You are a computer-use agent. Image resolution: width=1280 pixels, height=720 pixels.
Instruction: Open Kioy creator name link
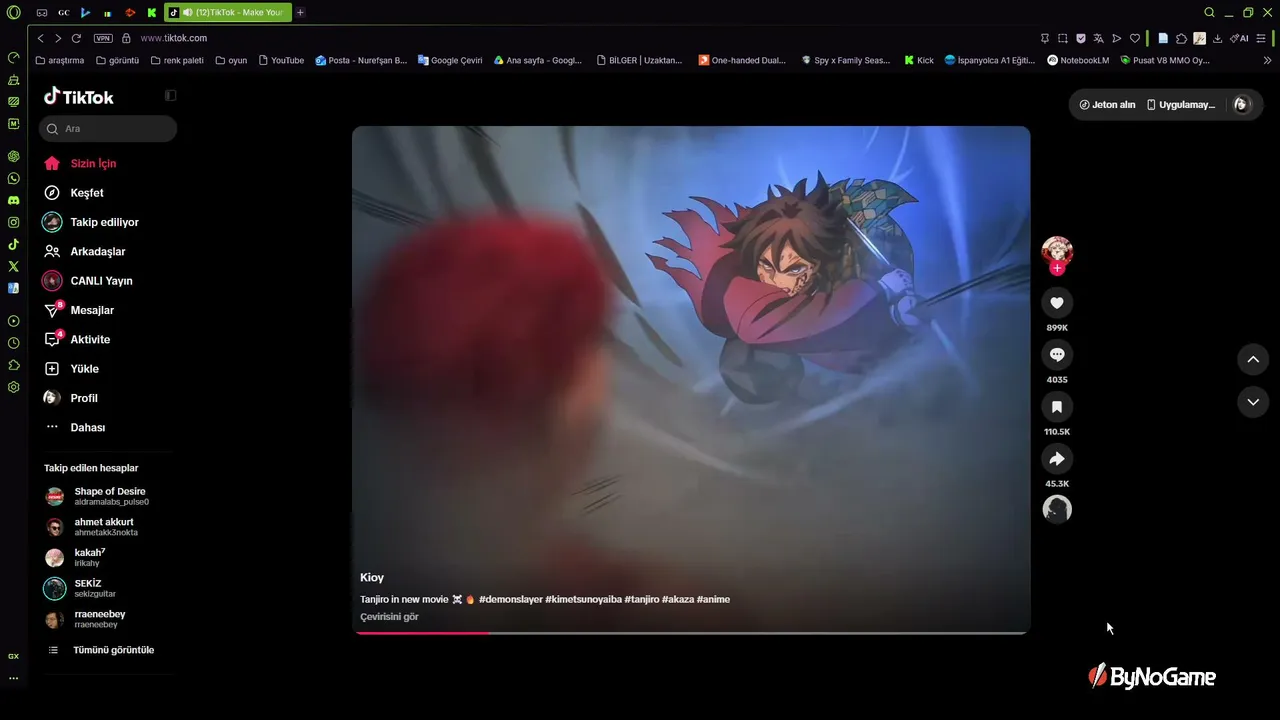tap(372, 577)
